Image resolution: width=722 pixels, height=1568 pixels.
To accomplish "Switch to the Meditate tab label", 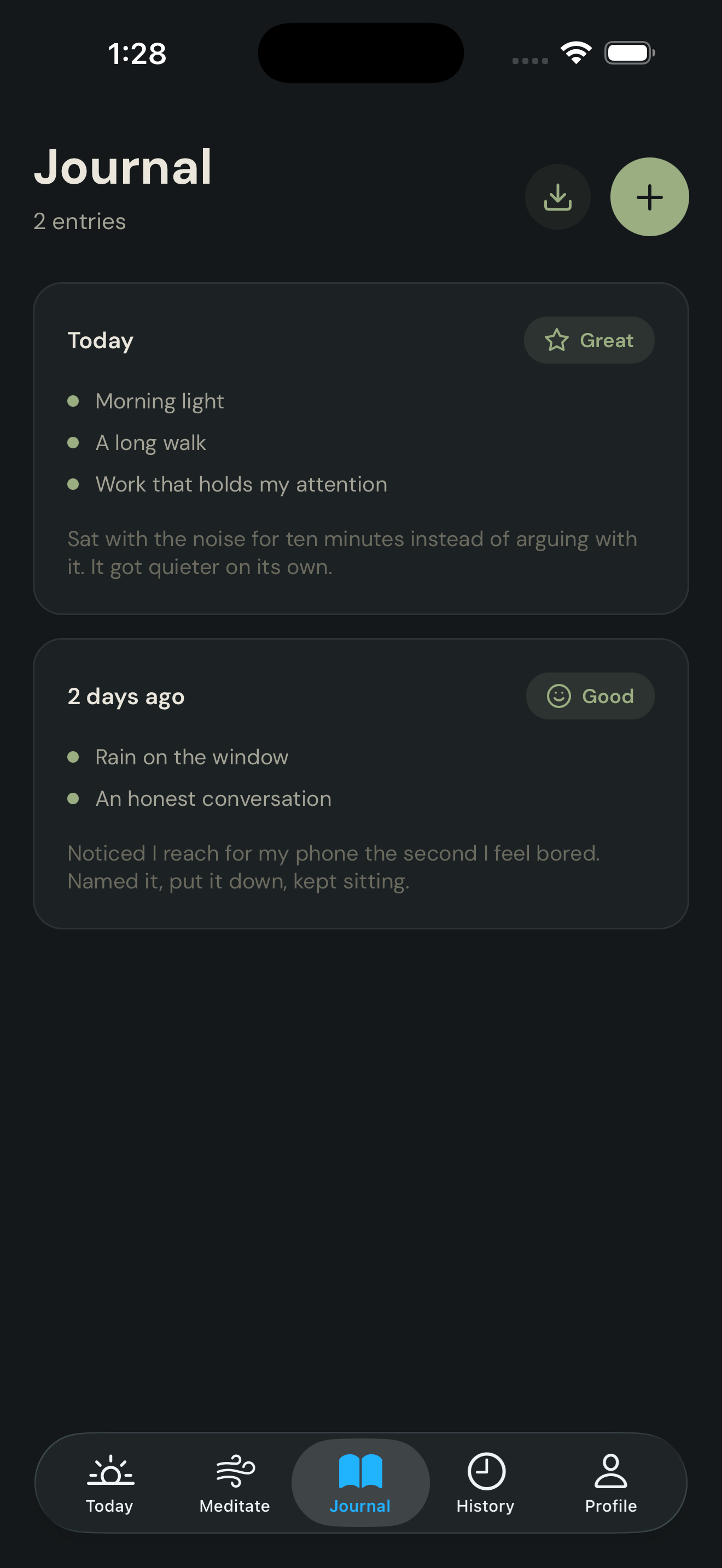I will [x=235, y=1505].
